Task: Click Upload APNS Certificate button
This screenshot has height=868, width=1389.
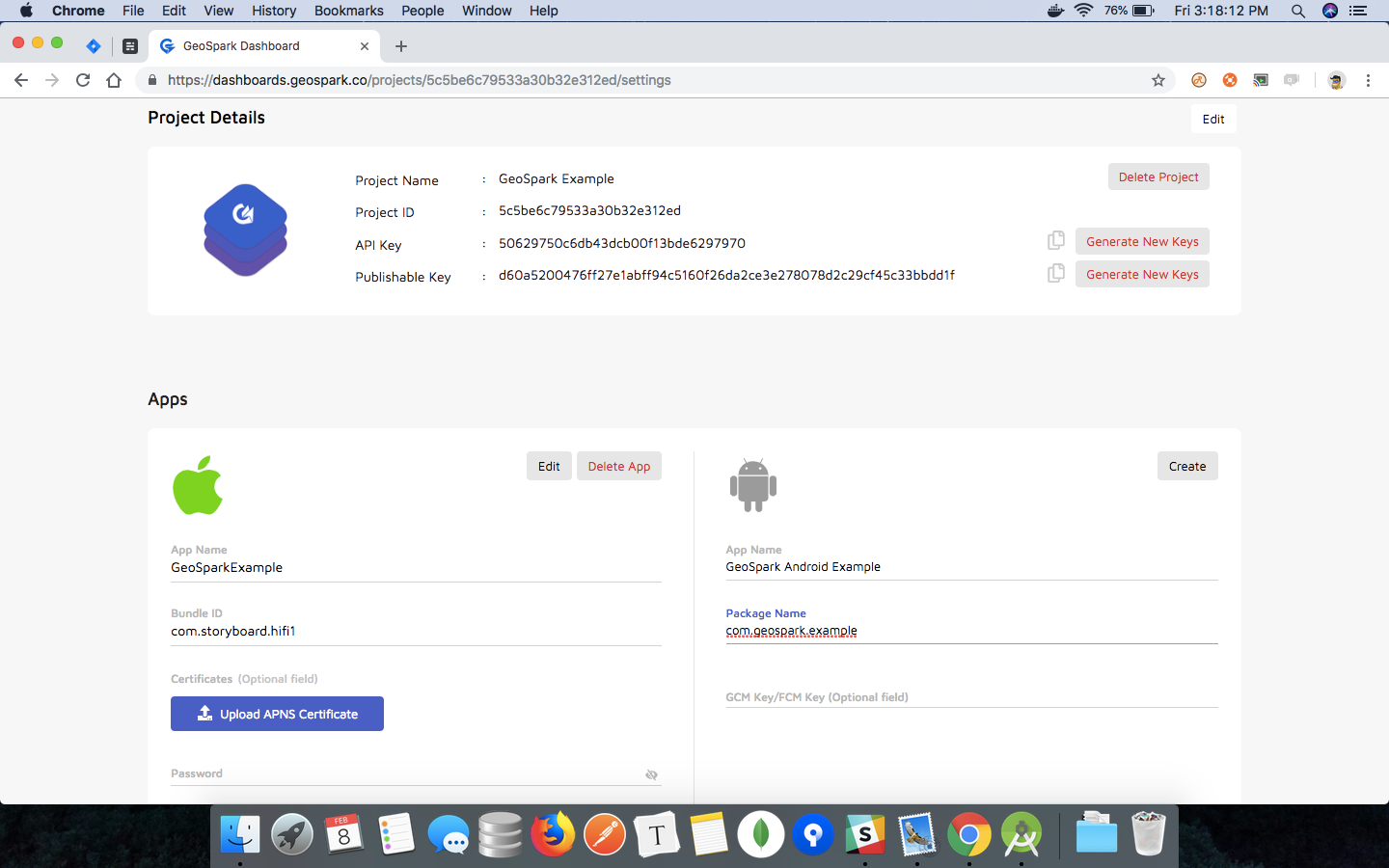Action: click(277, 714)
